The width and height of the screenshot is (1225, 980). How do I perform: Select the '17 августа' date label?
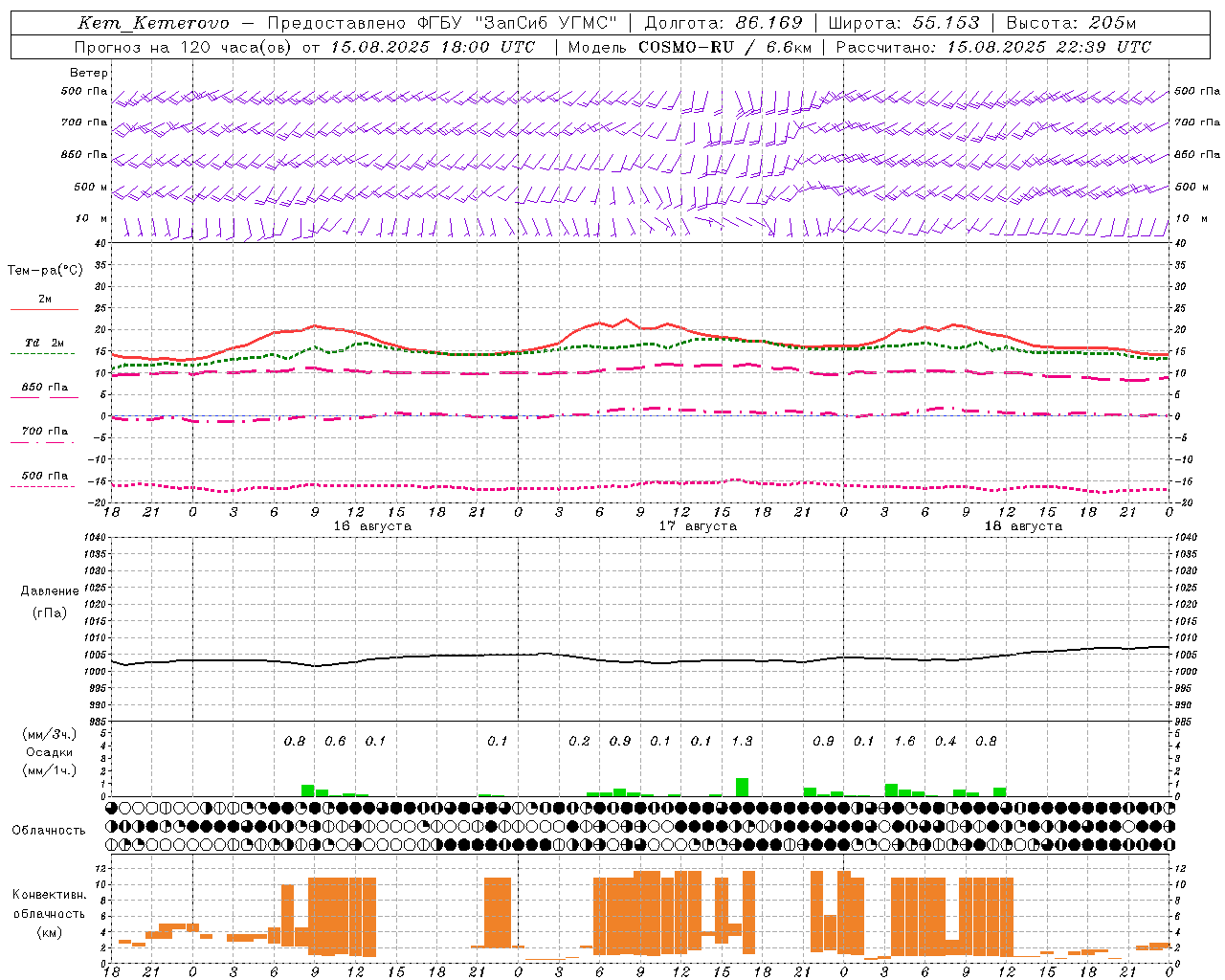pos(698,526)
